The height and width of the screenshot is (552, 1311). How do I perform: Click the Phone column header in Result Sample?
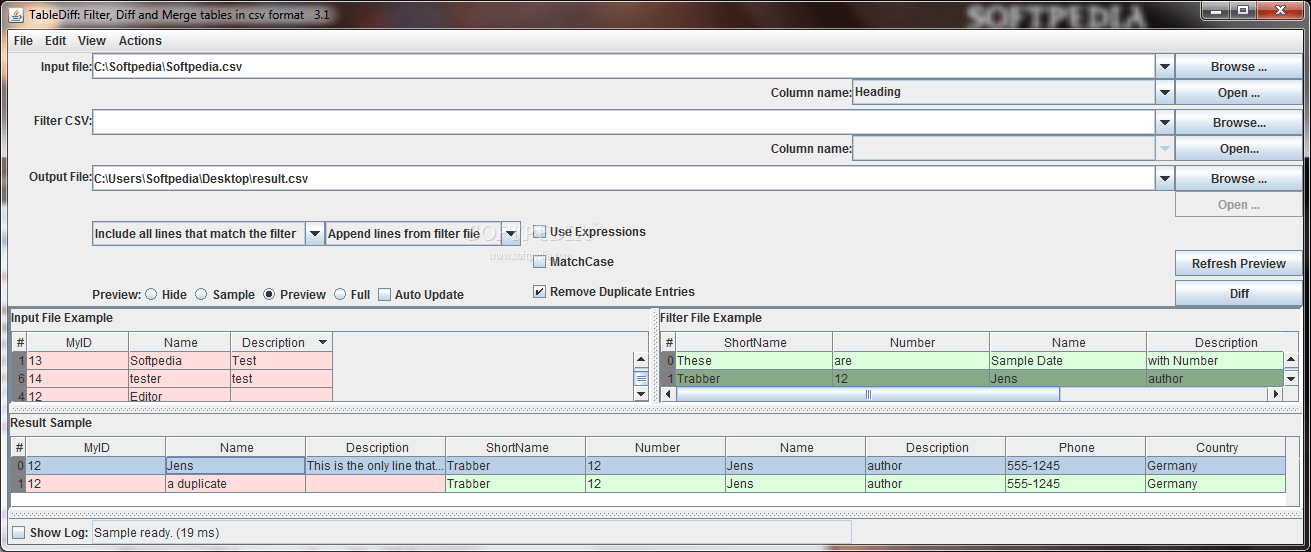point(1076,448)
